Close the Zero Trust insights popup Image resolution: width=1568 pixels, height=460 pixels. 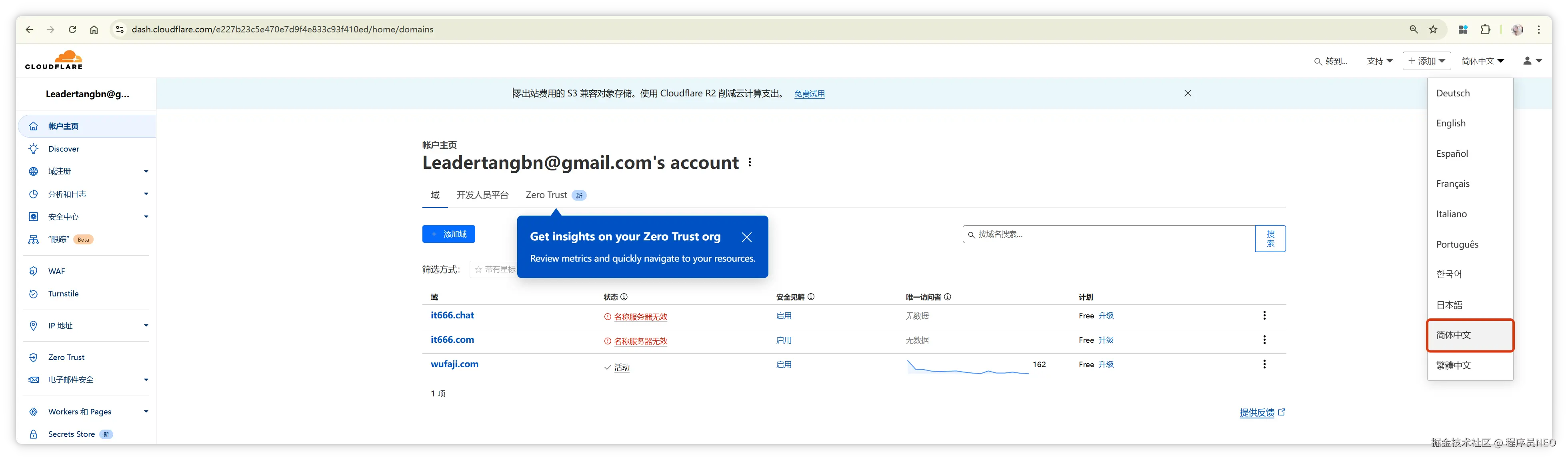click(x=746, y=237)
